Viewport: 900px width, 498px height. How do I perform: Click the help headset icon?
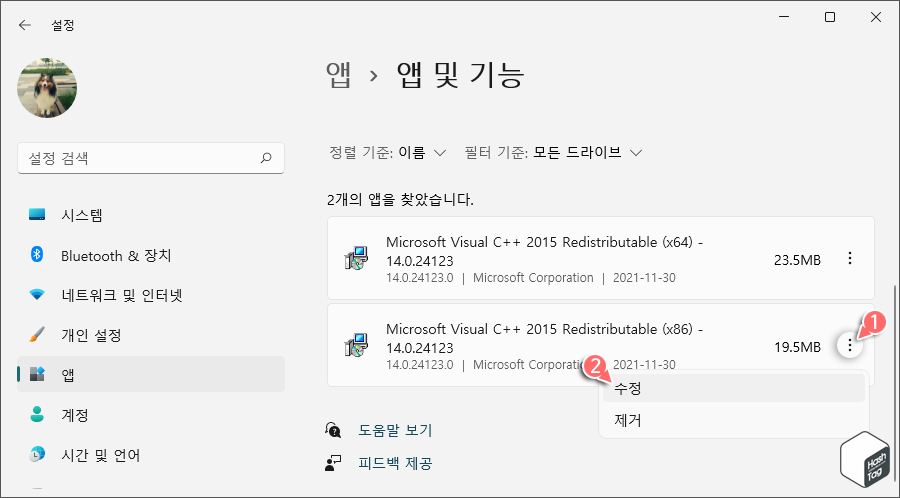click(x=333, y=430)
